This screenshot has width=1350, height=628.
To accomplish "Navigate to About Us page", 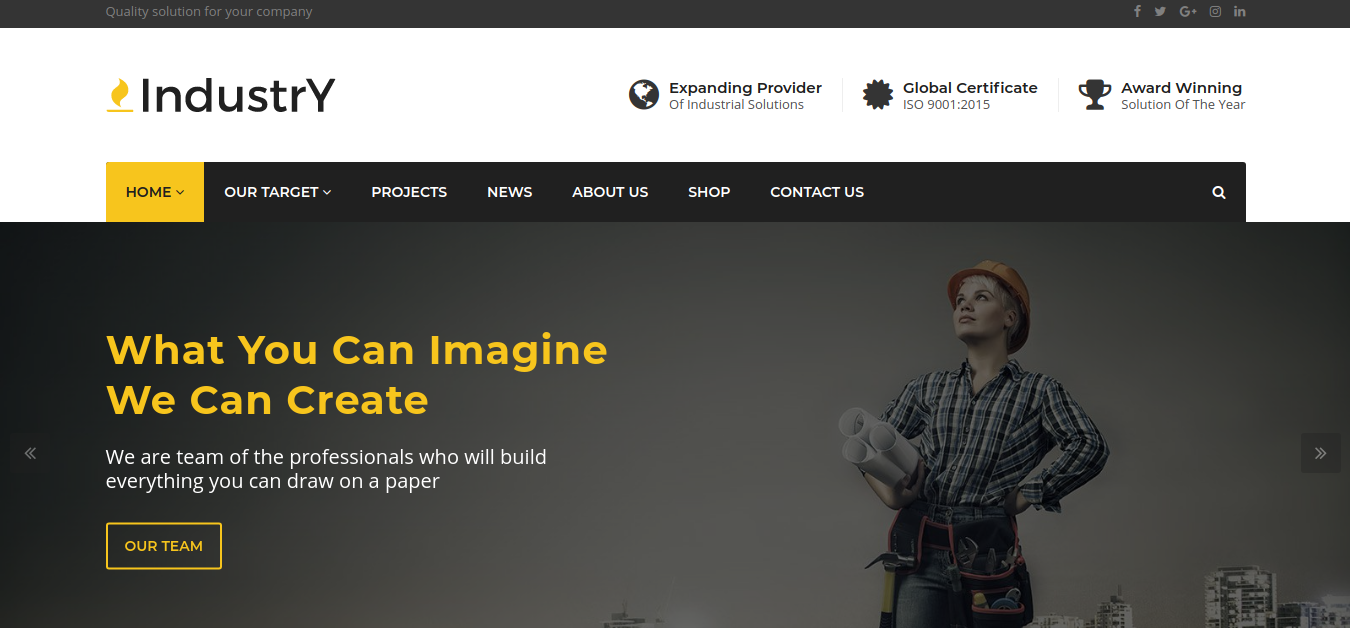I will (610, 192).
